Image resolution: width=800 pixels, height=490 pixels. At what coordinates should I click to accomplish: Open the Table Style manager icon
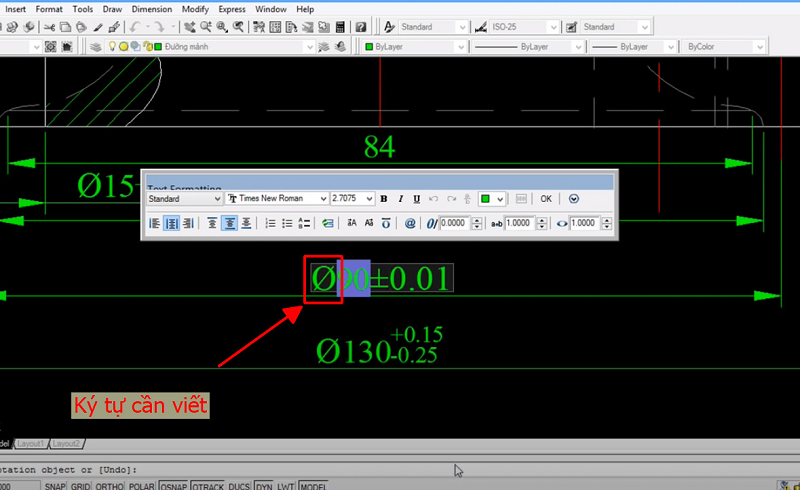(571, 27)
